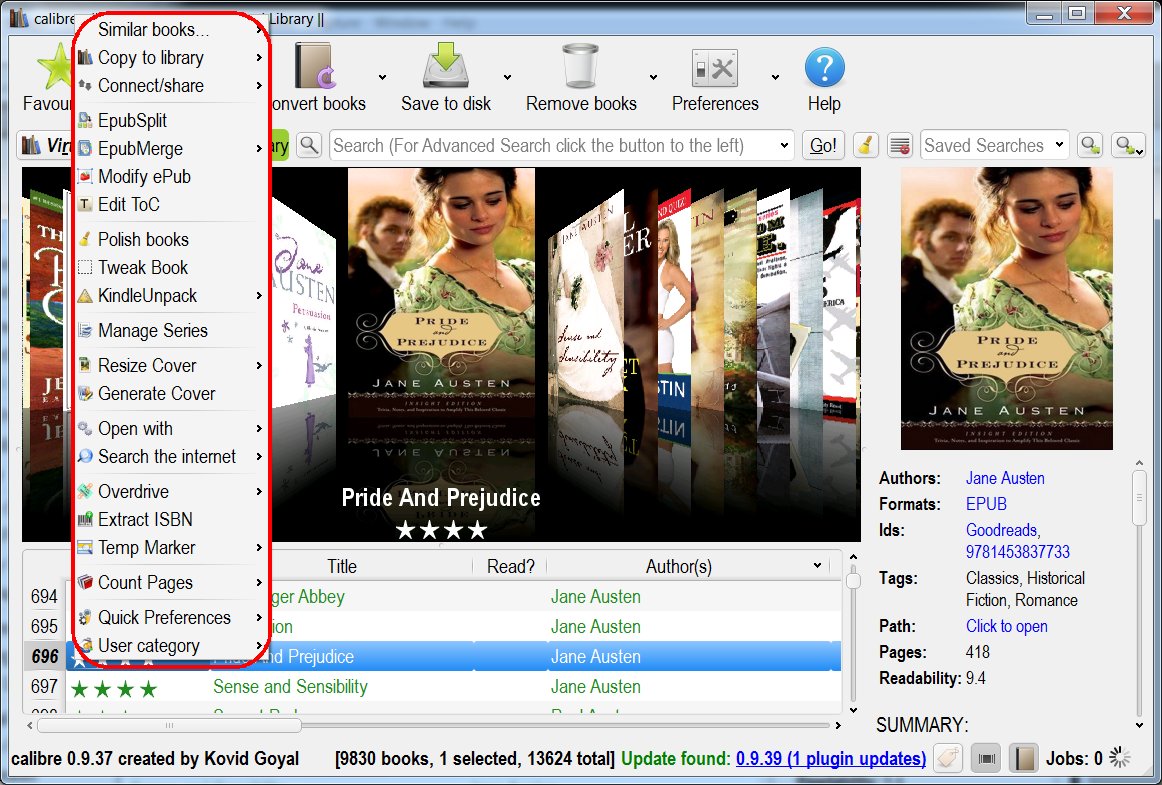Open the Jane Austen author link

(x=1005, y=478)
